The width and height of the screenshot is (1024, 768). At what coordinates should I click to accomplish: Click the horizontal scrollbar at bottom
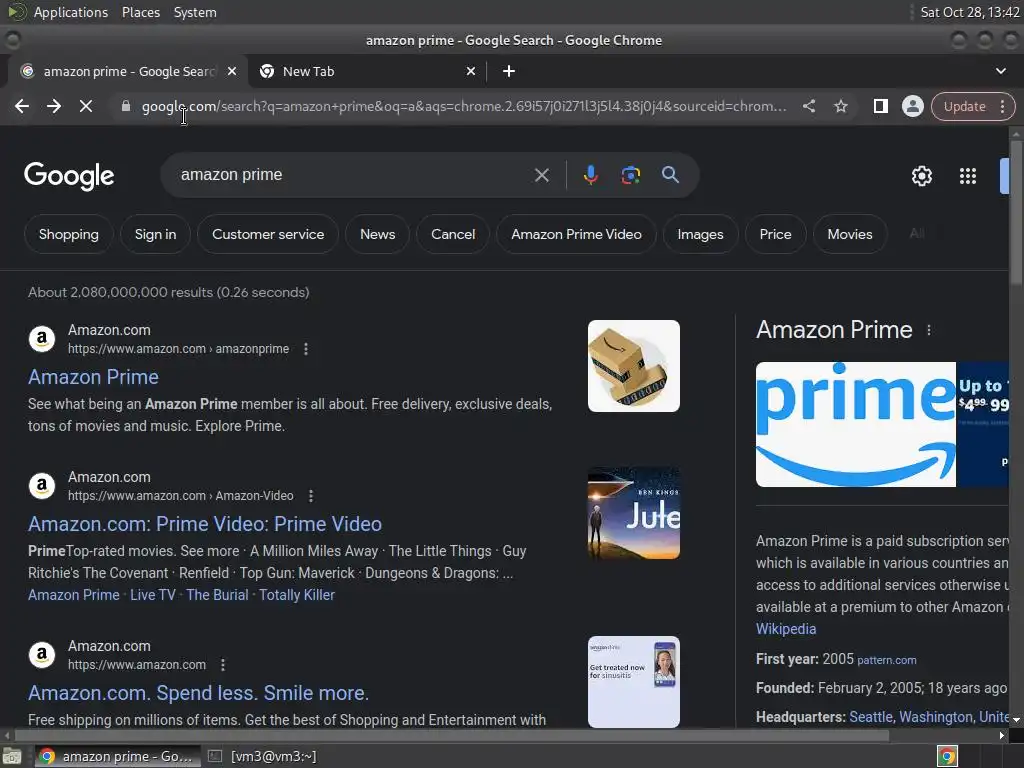(x=451, y=735)
